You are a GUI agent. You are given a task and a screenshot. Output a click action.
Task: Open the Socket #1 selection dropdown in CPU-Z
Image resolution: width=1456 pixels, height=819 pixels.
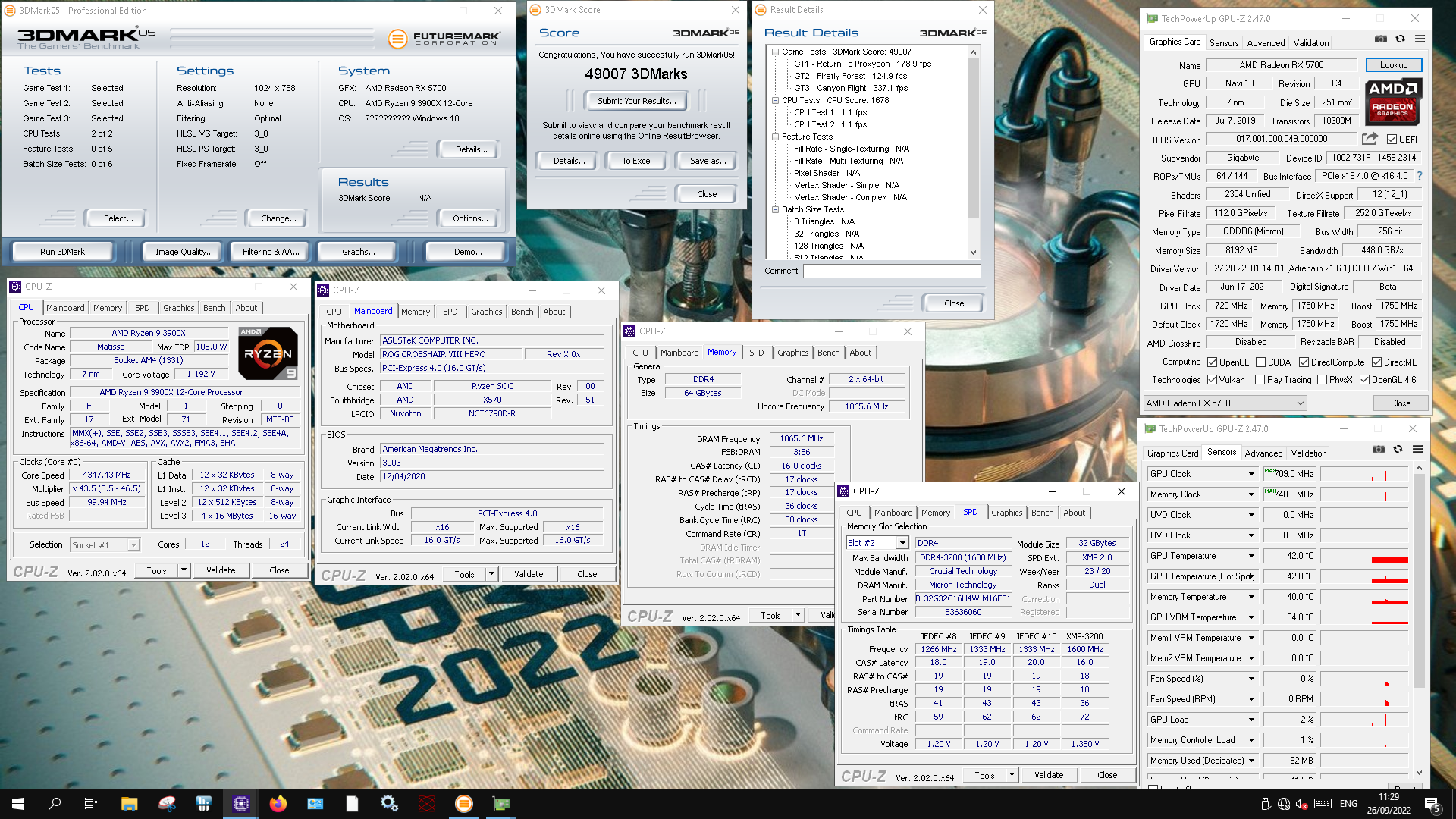coord(105,544)
